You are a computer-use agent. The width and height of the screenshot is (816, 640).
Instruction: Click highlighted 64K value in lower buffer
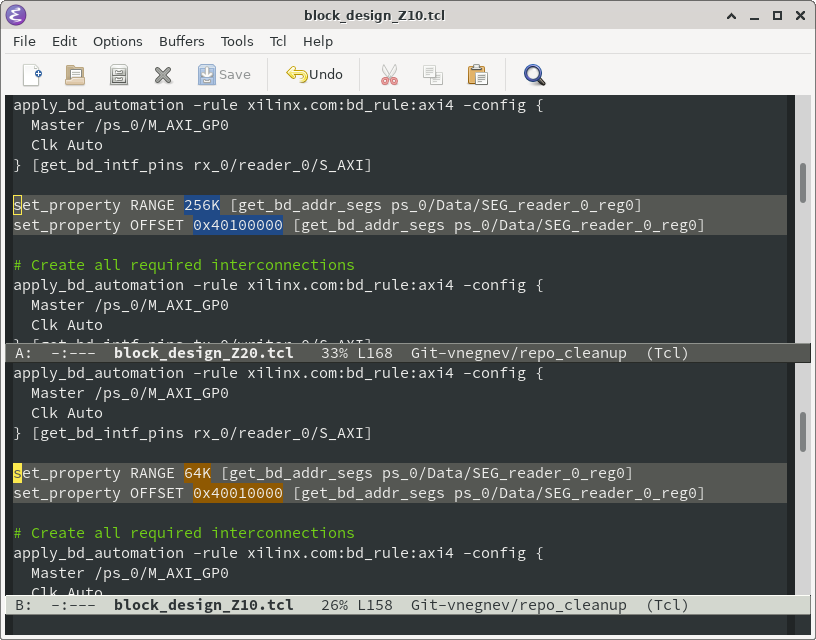pyautogui.click(x=197, y=473)
